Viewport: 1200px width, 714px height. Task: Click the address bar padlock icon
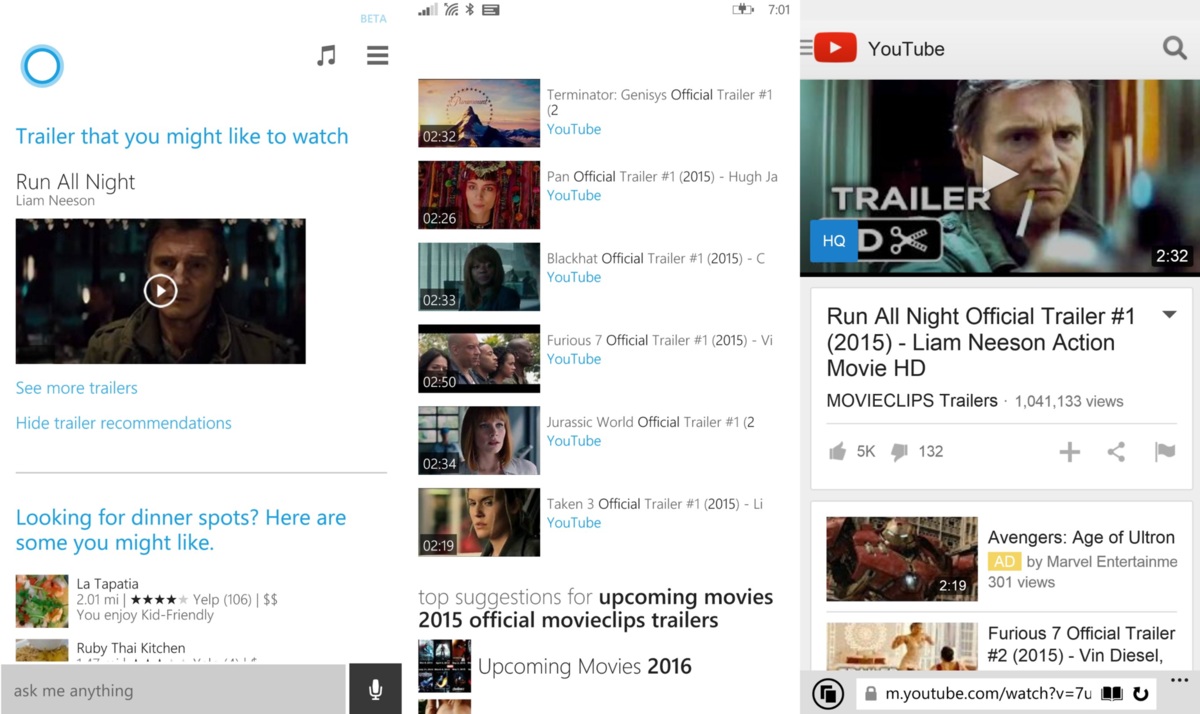870,693
